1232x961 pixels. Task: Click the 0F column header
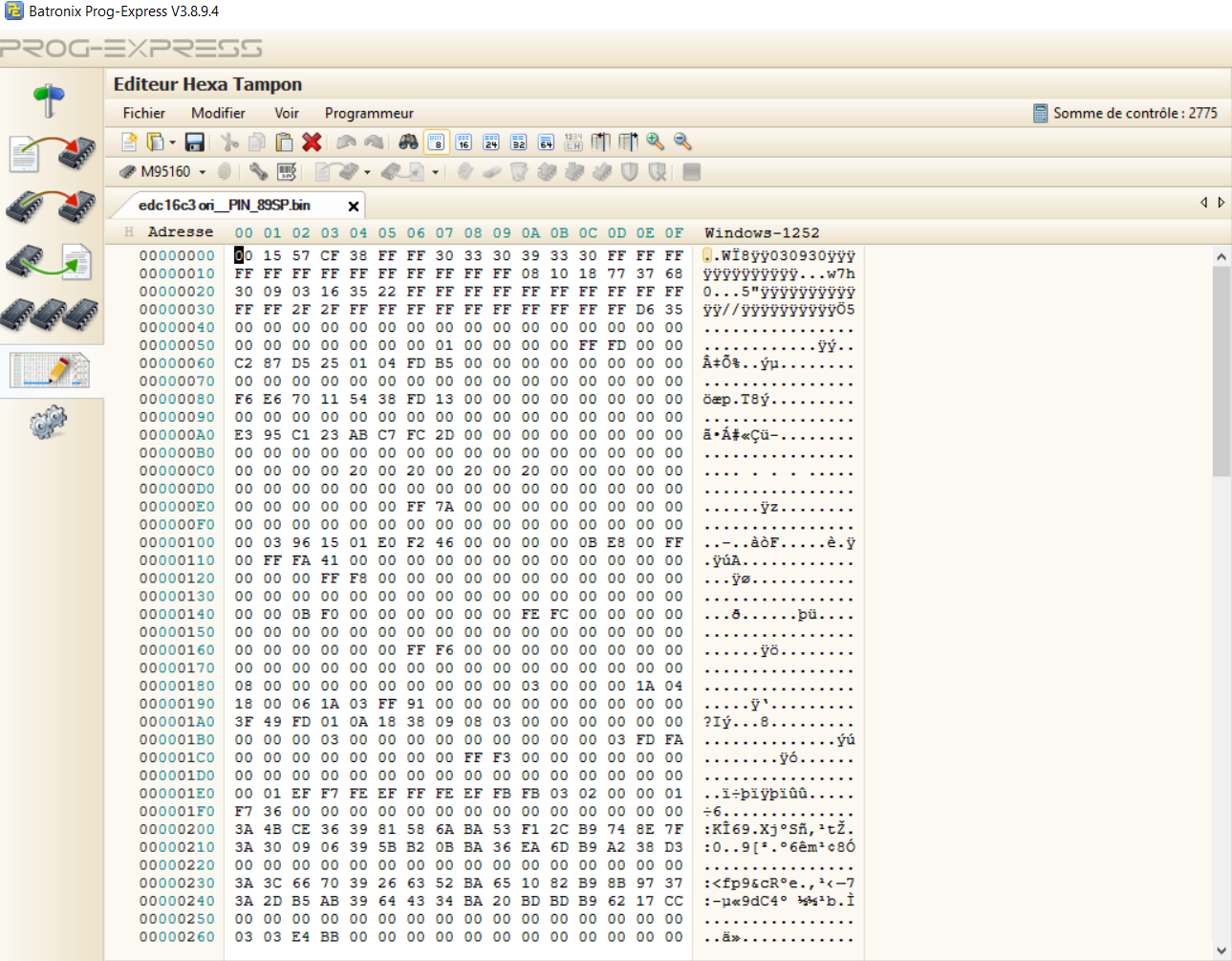point(674,232)
